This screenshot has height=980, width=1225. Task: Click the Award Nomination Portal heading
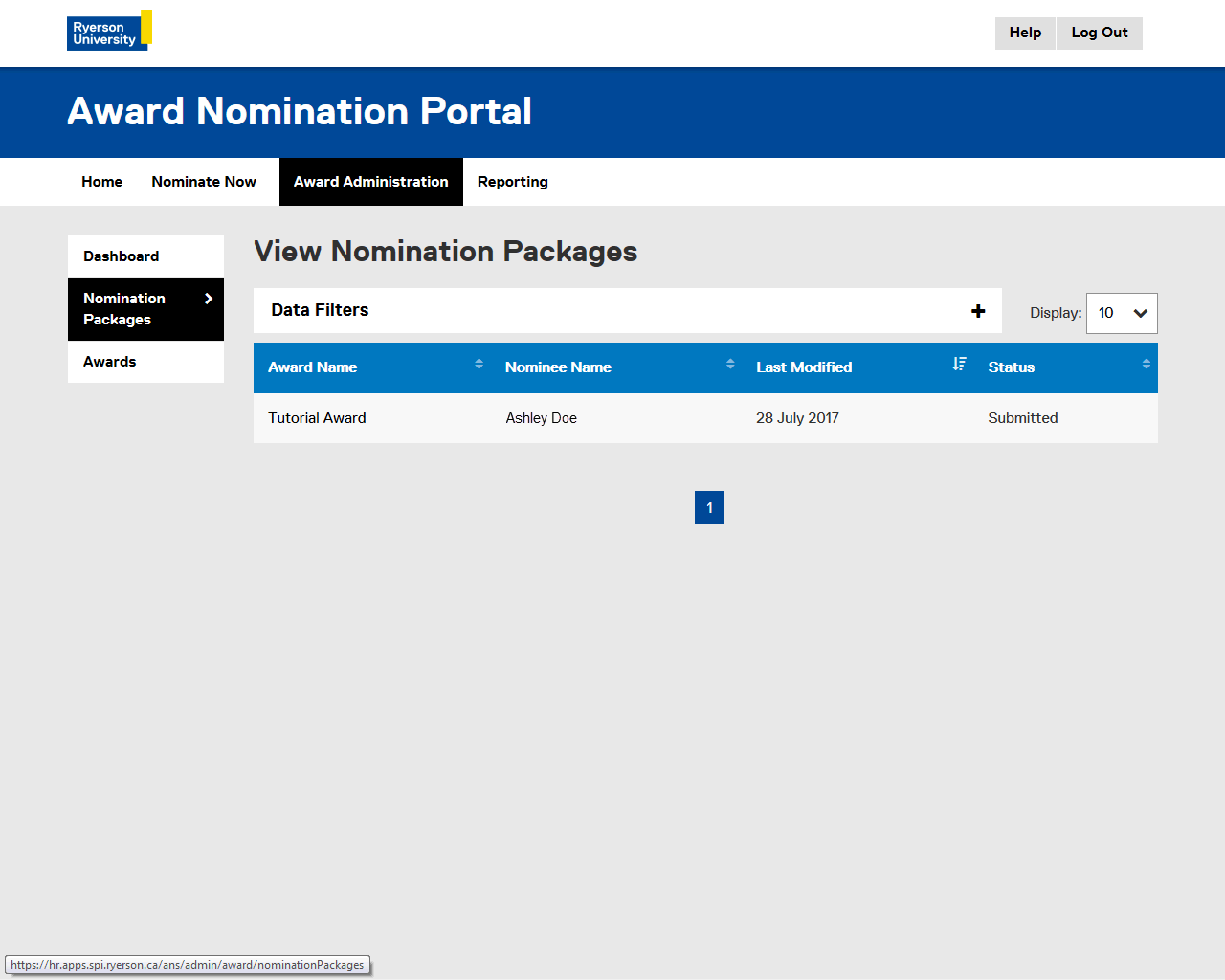coord(300,112)
